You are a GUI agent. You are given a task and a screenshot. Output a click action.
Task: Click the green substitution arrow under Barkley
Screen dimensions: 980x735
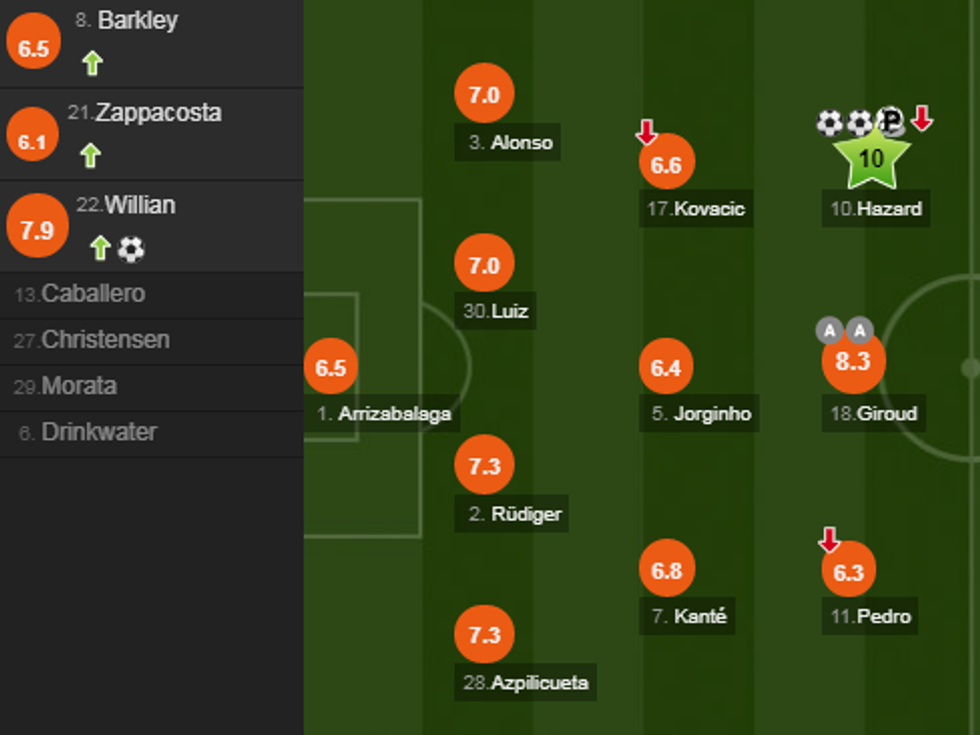click(x=92, y=63)
